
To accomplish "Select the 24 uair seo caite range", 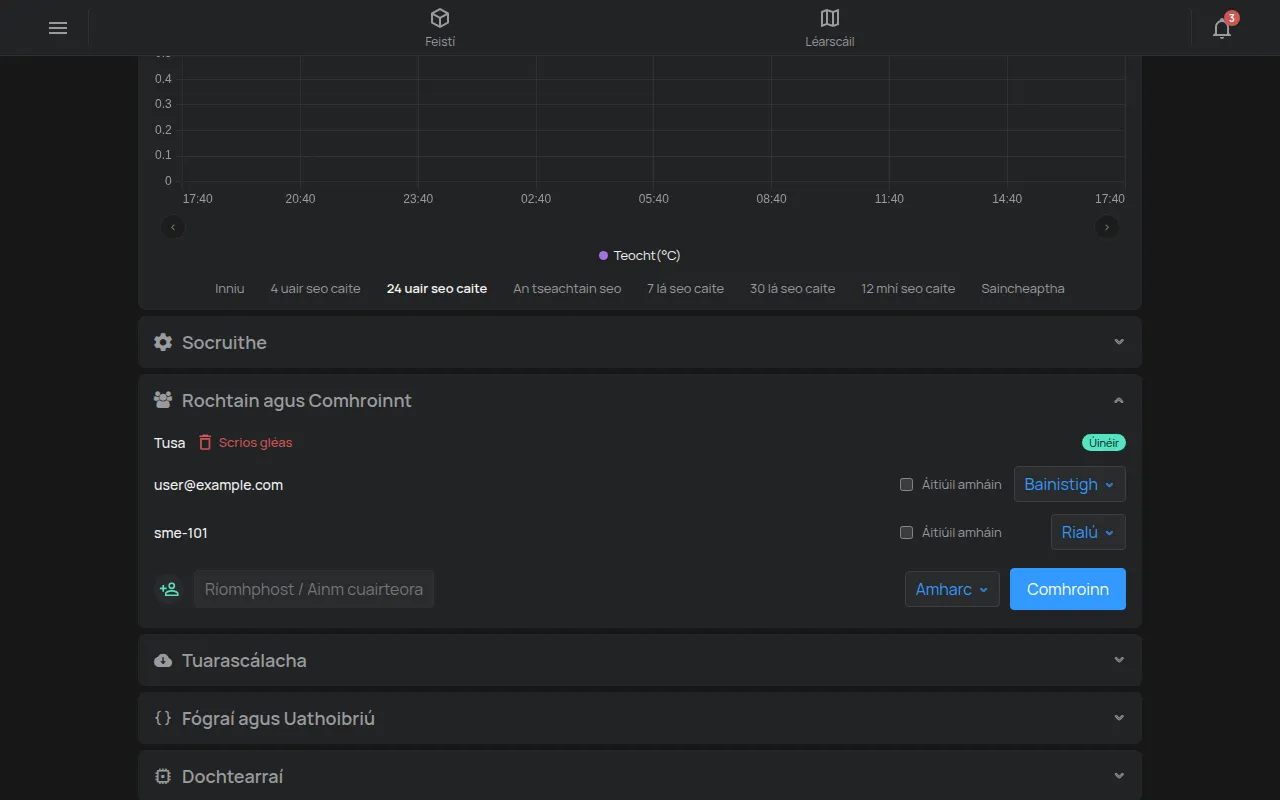I will pyautogui.click(x=437, y=289).
